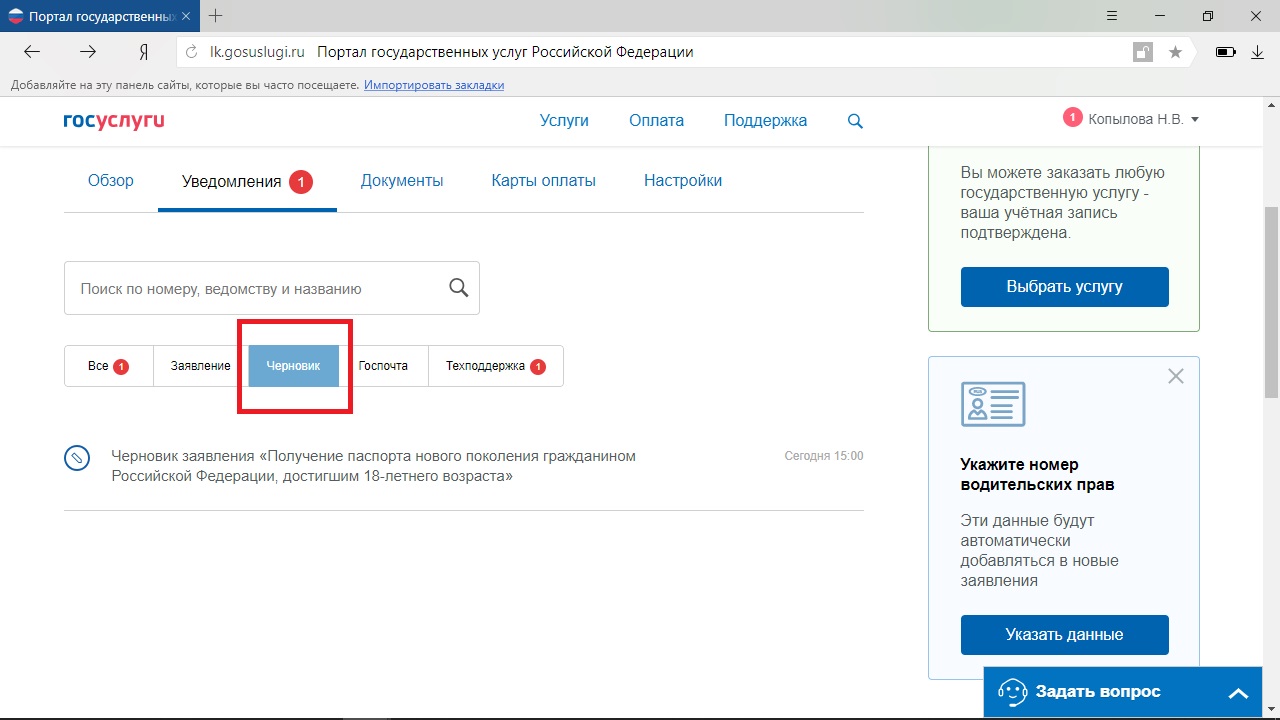Open the browser hamburger menu
This screenshot has width=1280, height=720.
click(1112, 16)
